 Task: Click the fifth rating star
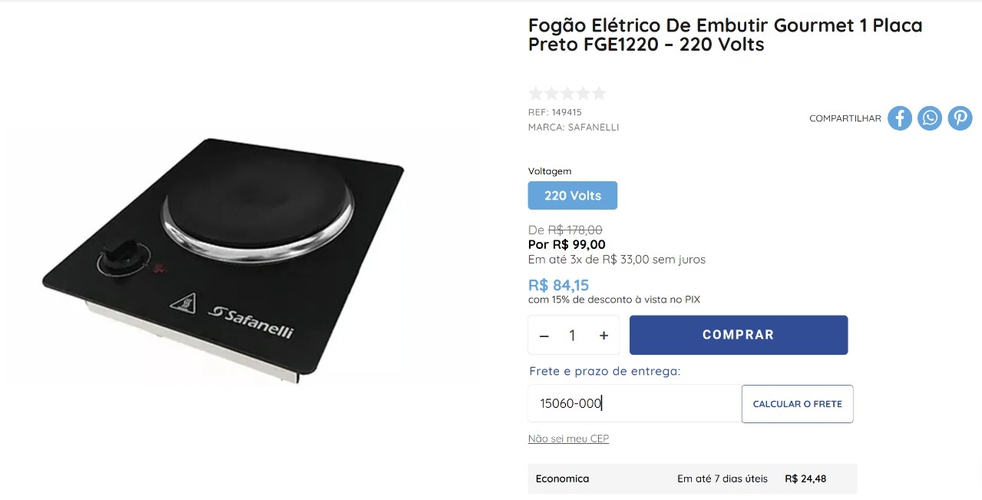599,93
